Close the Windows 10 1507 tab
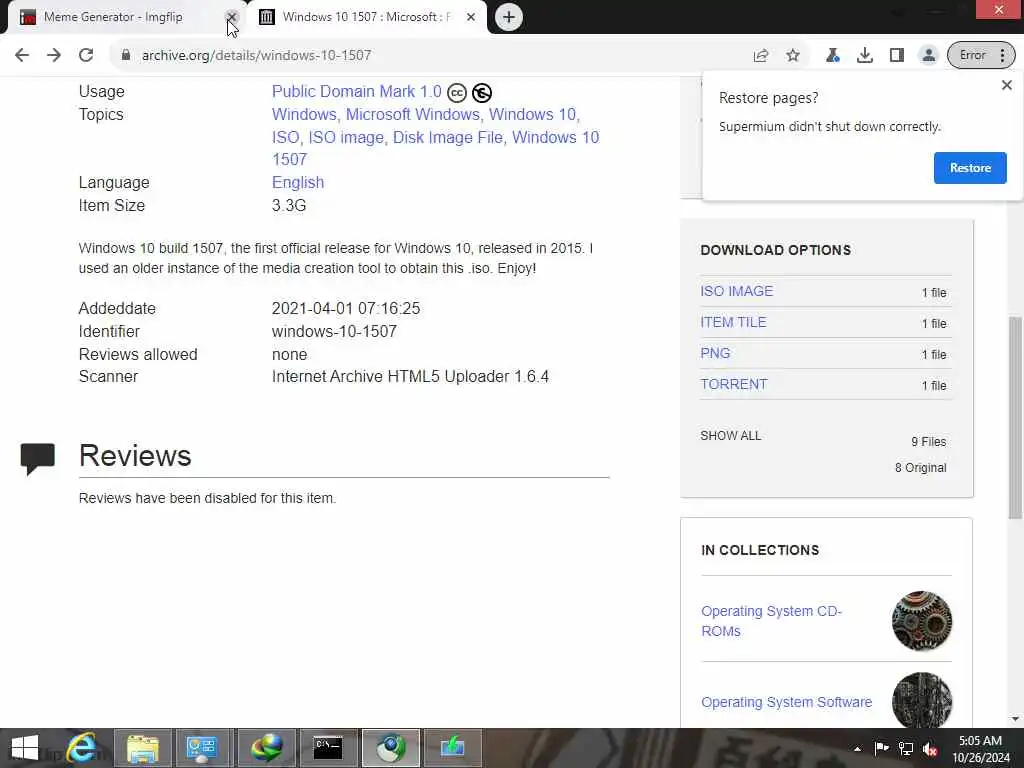This screenshot has width=1024, height=768. (471, 17)
